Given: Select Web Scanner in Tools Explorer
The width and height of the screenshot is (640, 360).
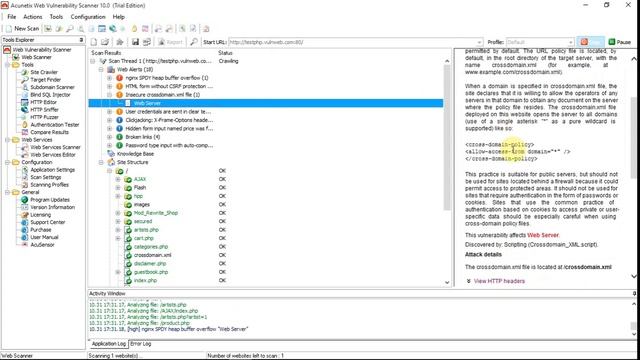Looking at the screenshot, I should click(x=36, y=57).
